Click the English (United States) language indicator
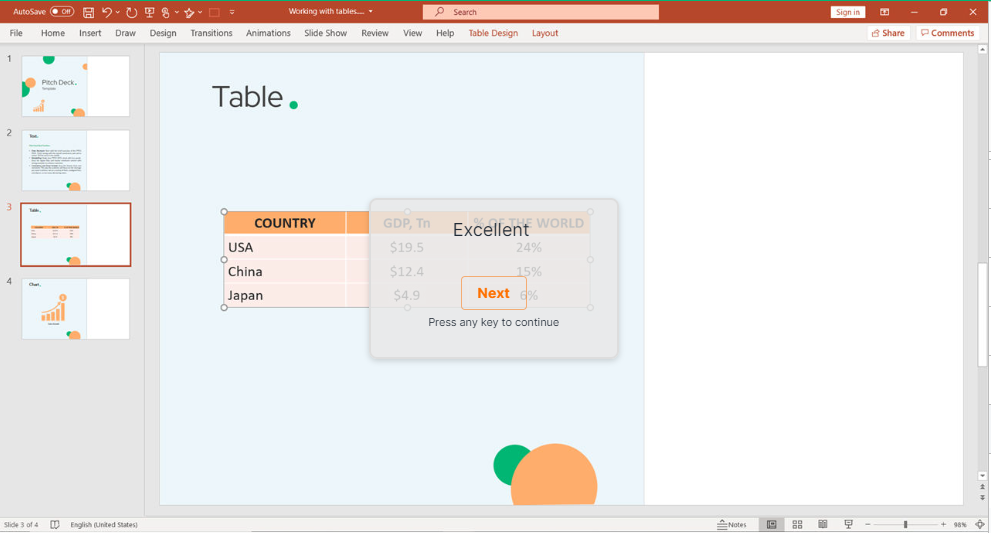 104,525
